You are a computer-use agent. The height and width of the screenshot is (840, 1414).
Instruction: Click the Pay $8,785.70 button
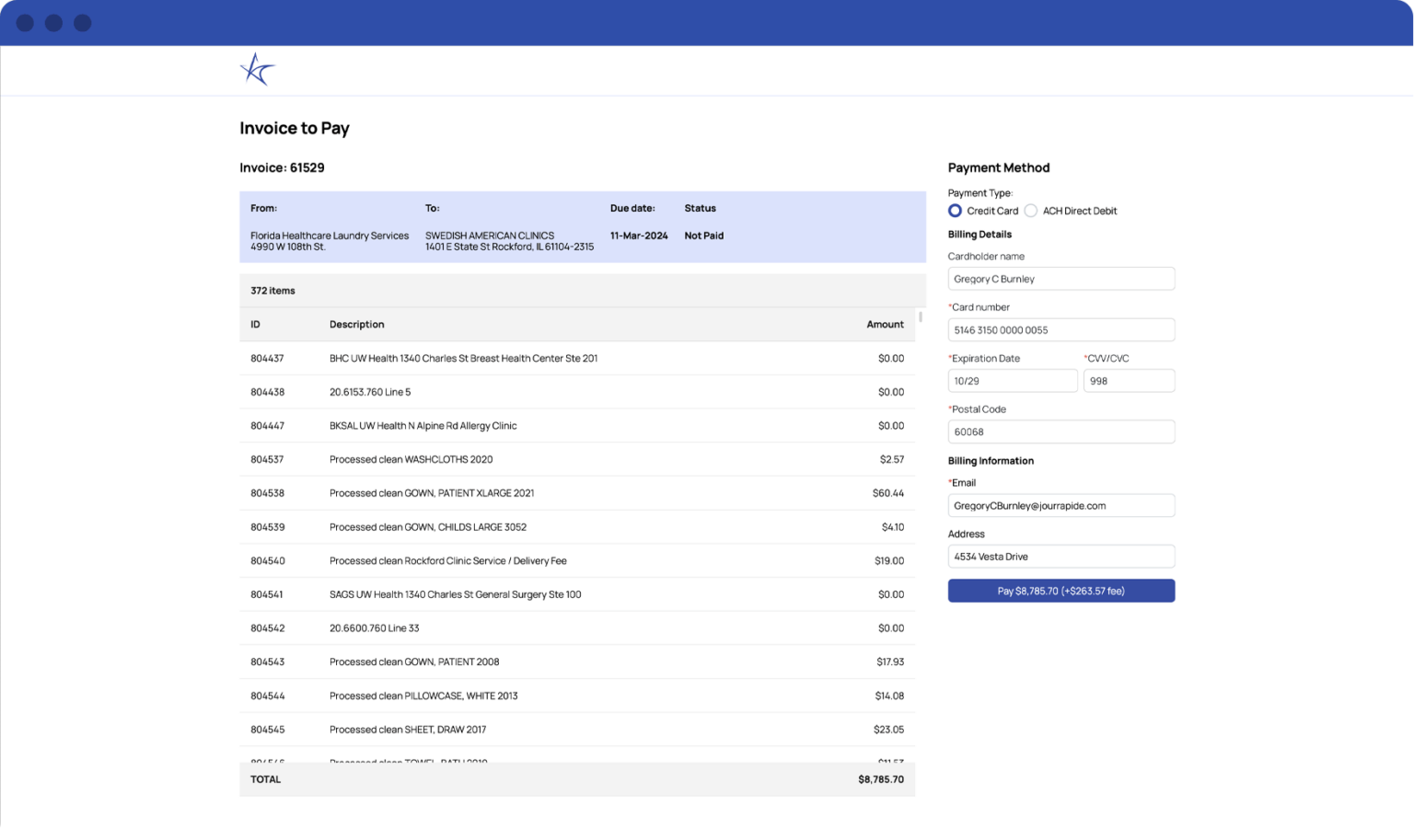[1060, 590]
